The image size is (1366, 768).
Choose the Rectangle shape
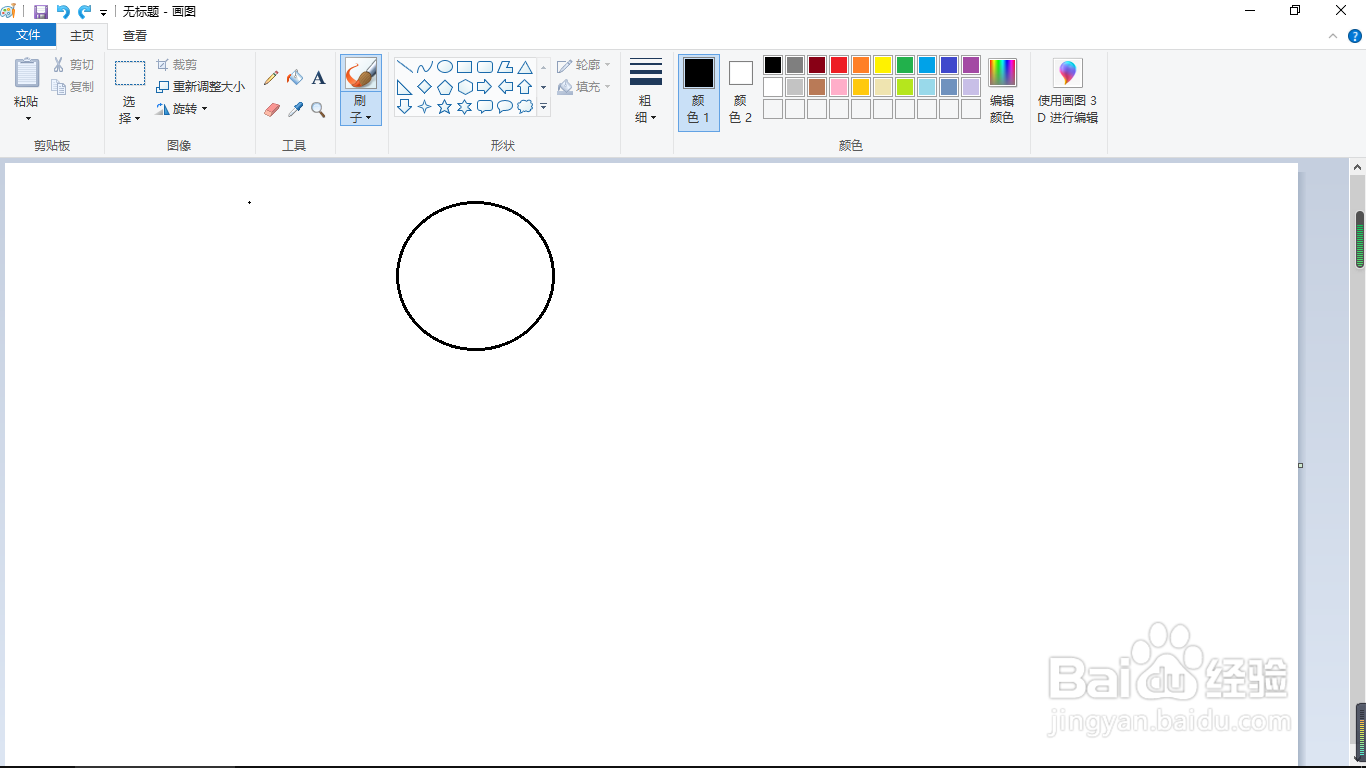[x=465, y=67]
